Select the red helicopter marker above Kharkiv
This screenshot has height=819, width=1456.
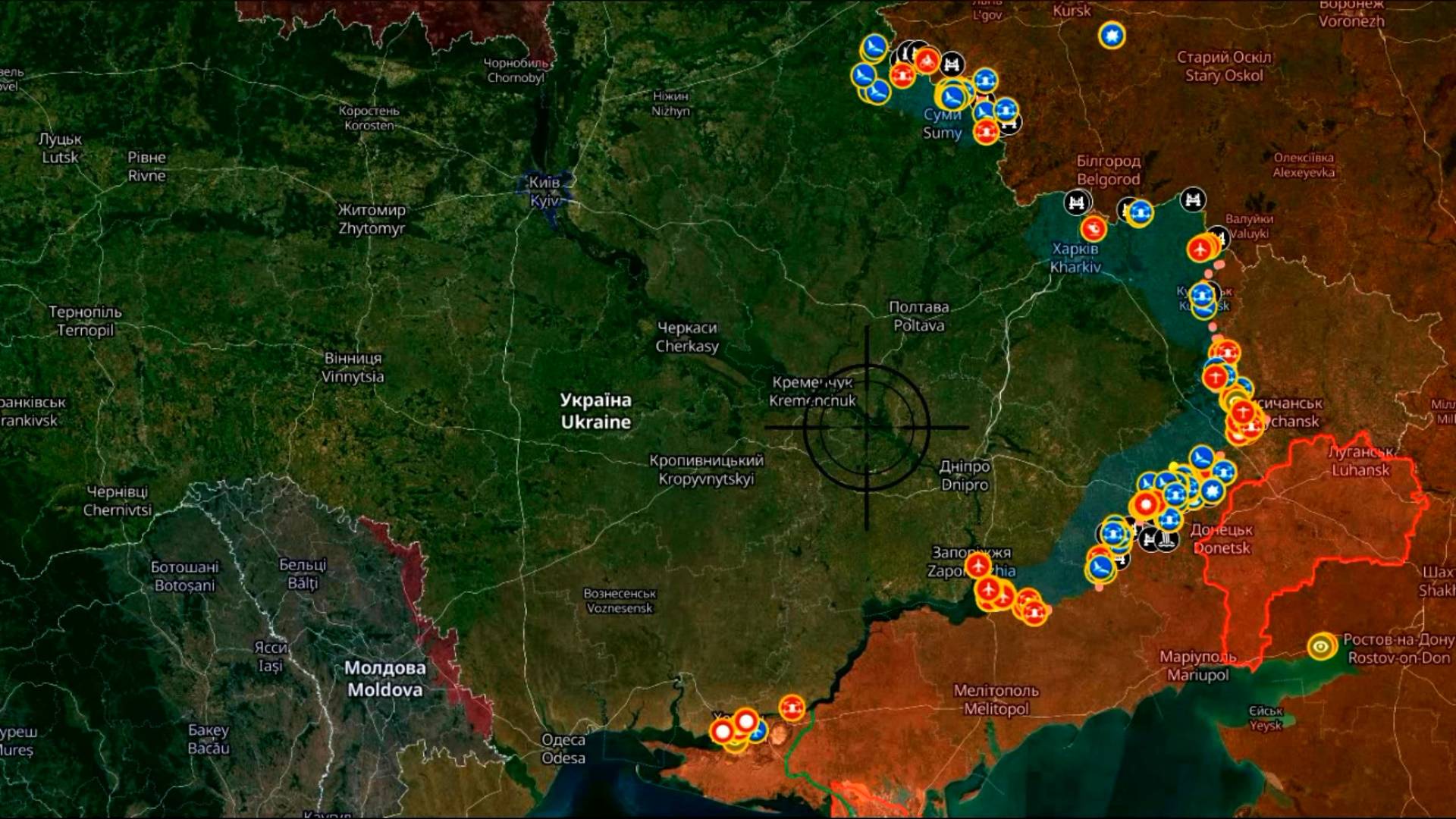point(1094,227)
